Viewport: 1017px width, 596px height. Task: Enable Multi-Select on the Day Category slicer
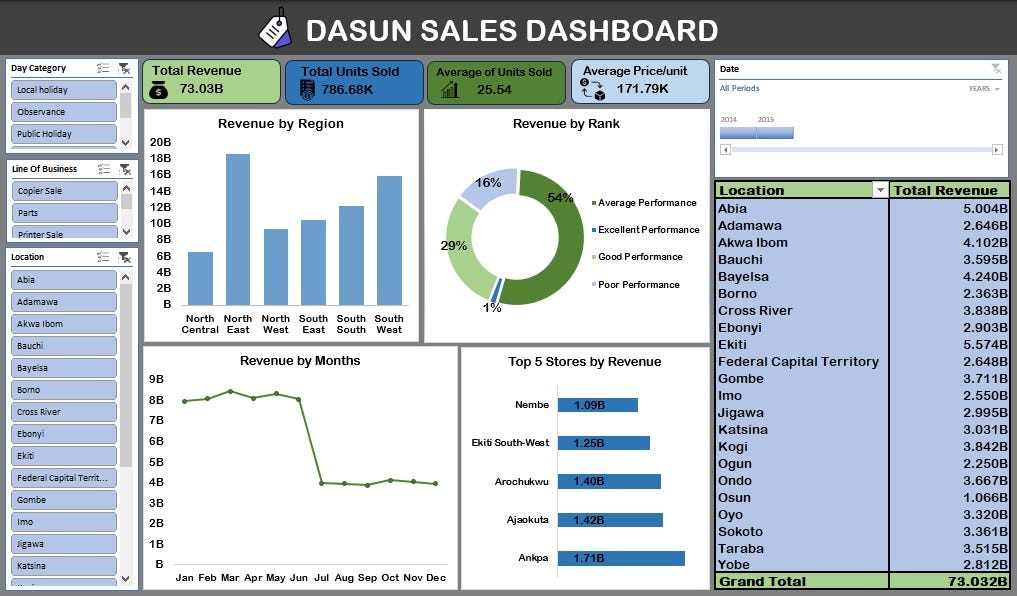pyautogui.click(x=101, y=67)
